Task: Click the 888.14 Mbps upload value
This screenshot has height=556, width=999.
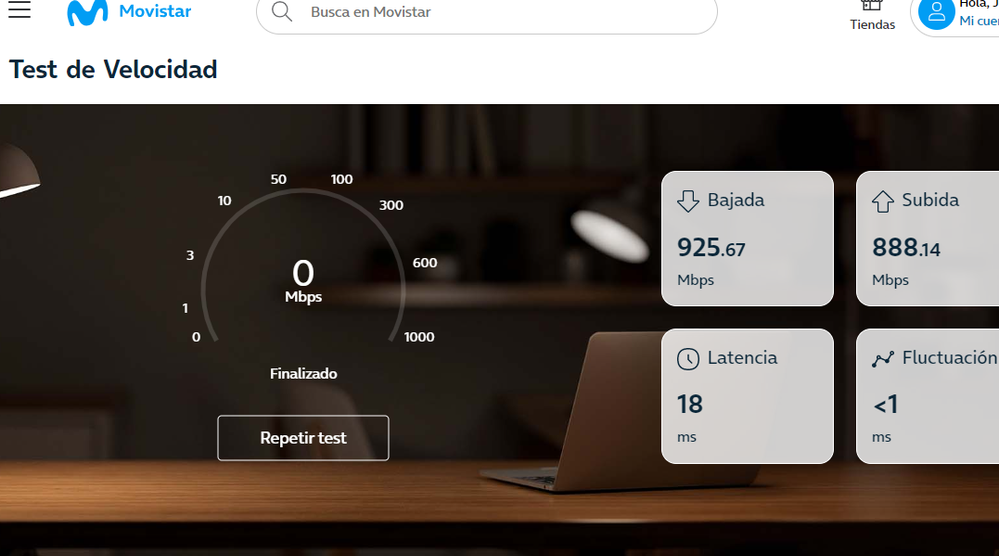Action: [x=906, y=247]
